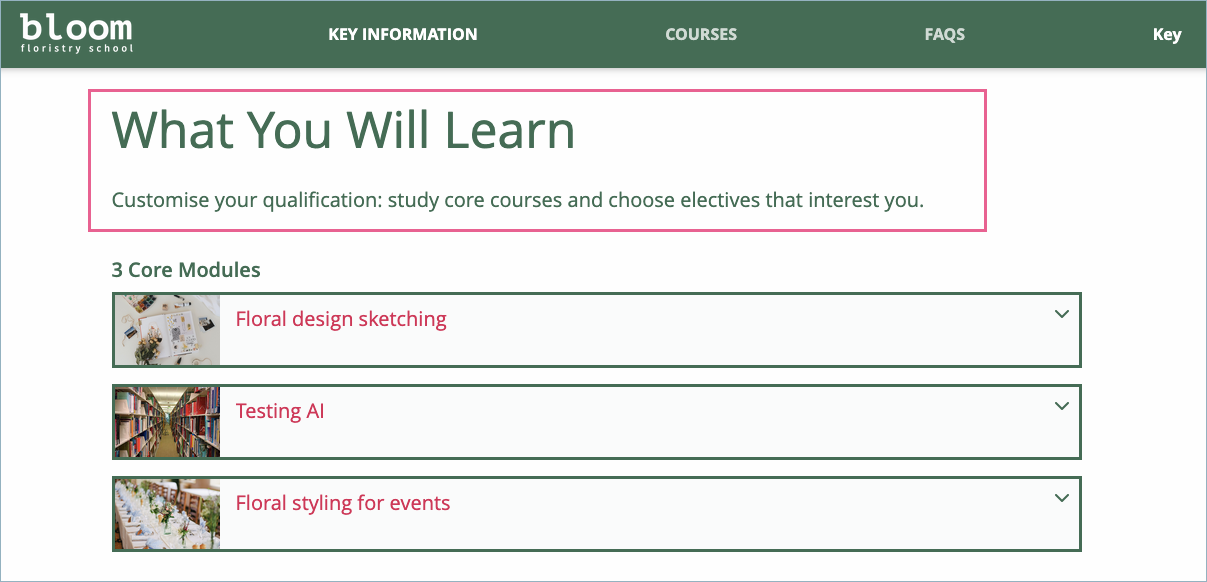
Task: Click the 3 Core Modules subheading
Action: 186,270
